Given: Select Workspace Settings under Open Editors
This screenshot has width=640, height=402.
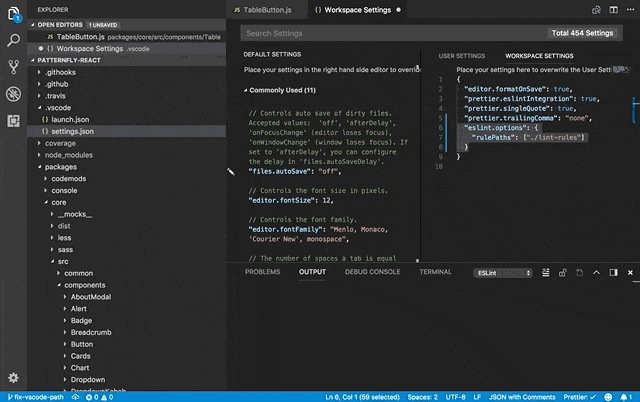Looking at the screenshot, I should (x=127, y=49).
